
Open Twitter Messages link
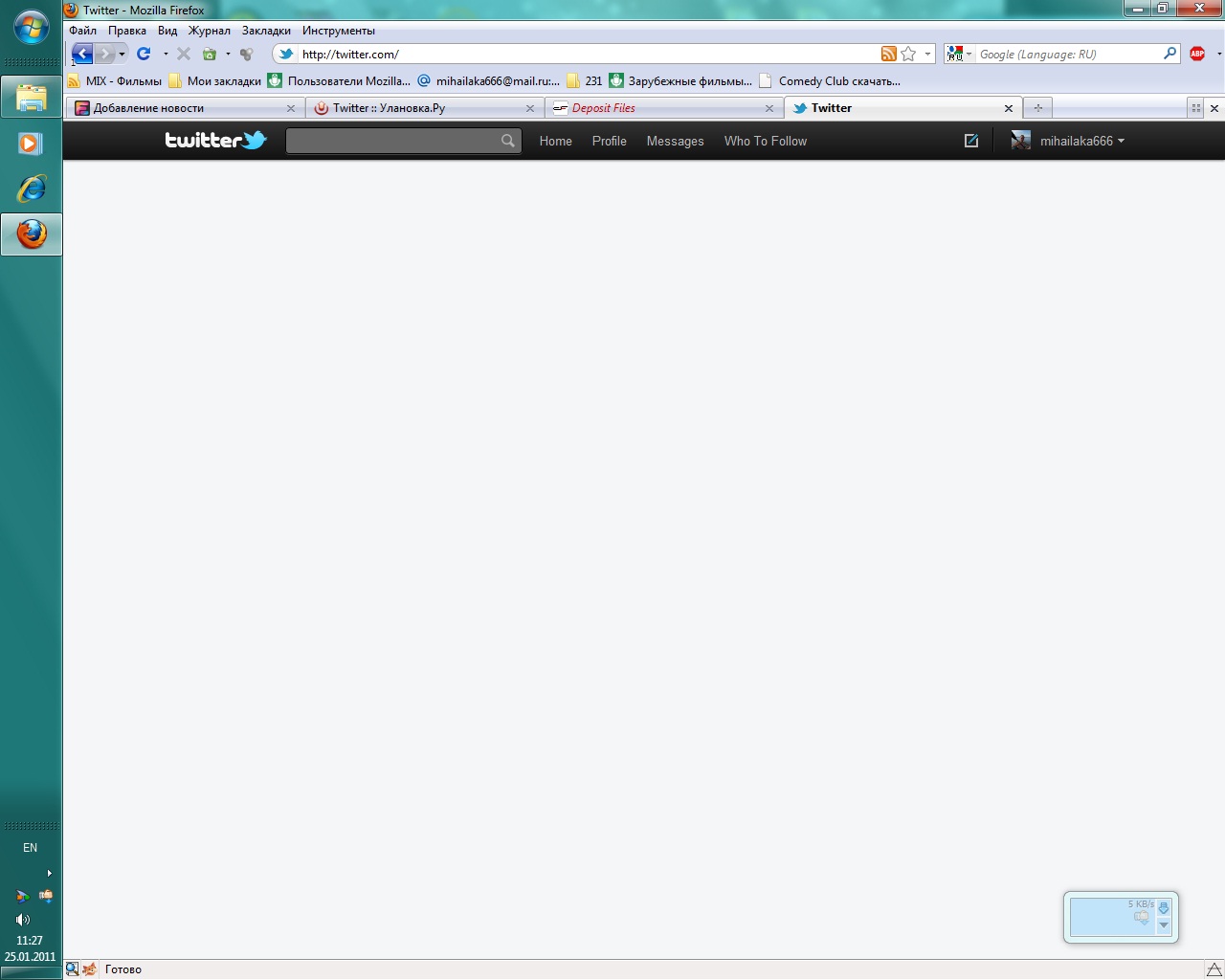(675, 141)
